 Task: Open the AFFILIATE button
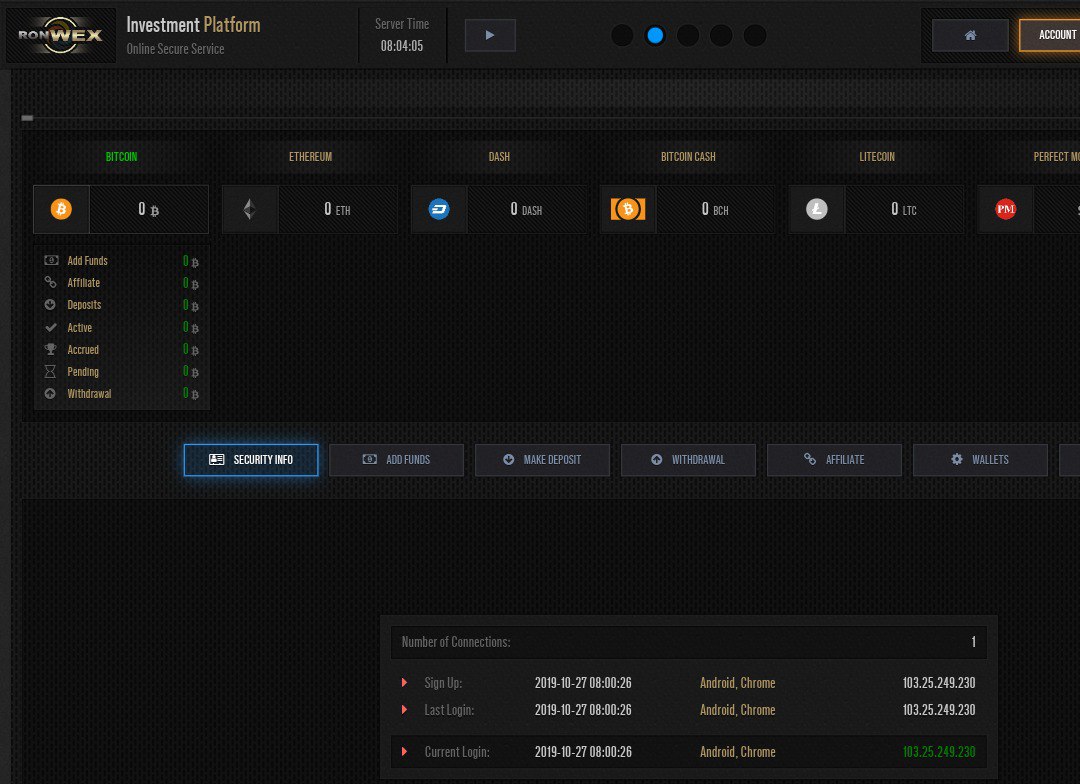pyautogui.click(x=834, y=460)
